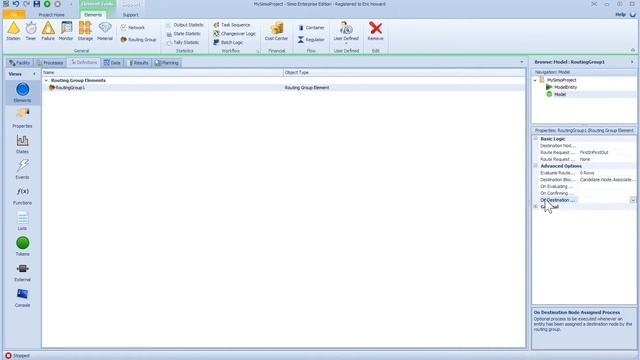Add a Timer element

[x=31, y=31]
